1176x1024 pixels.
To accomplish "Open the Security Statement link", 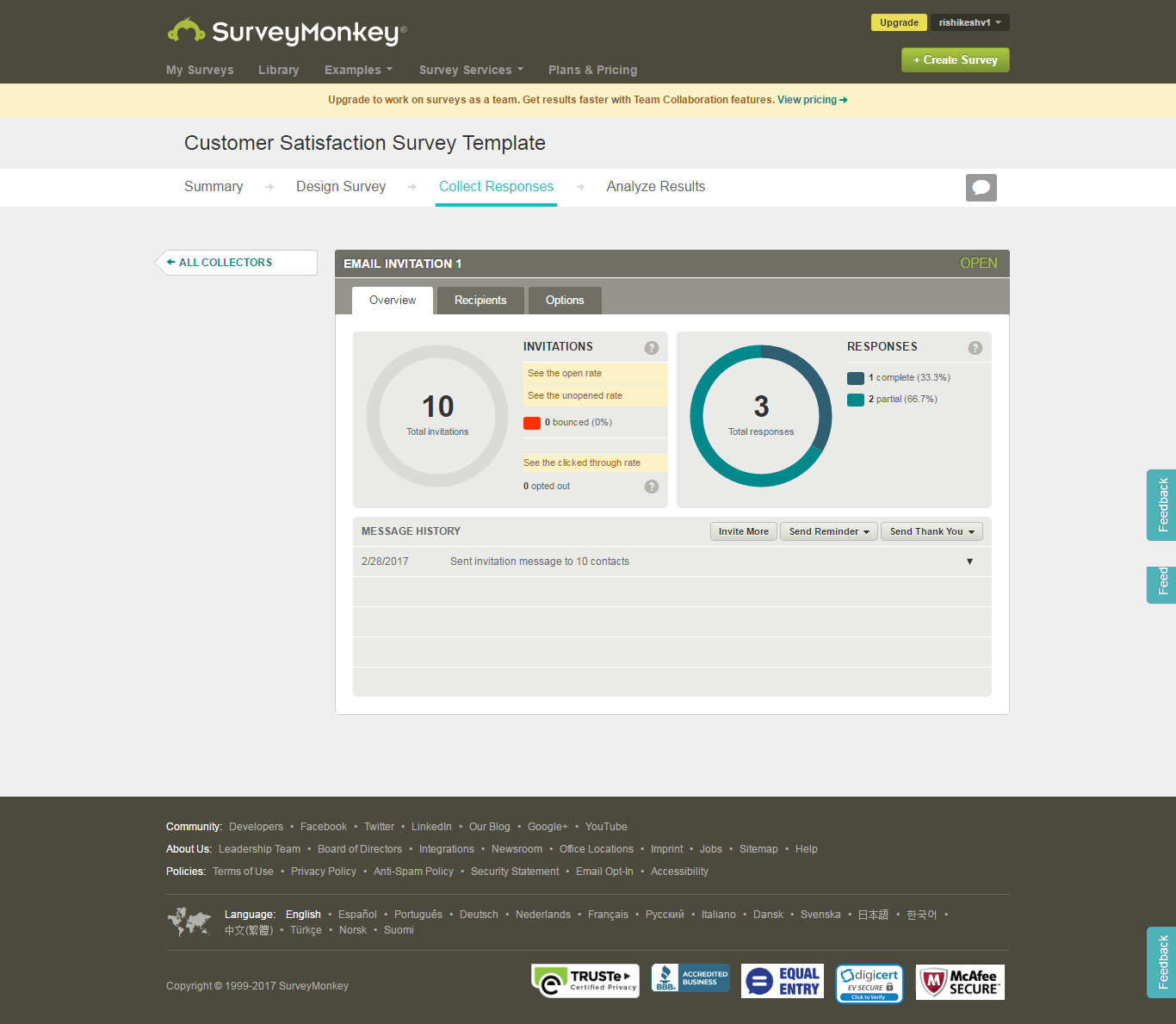I will tap(515, 872).
